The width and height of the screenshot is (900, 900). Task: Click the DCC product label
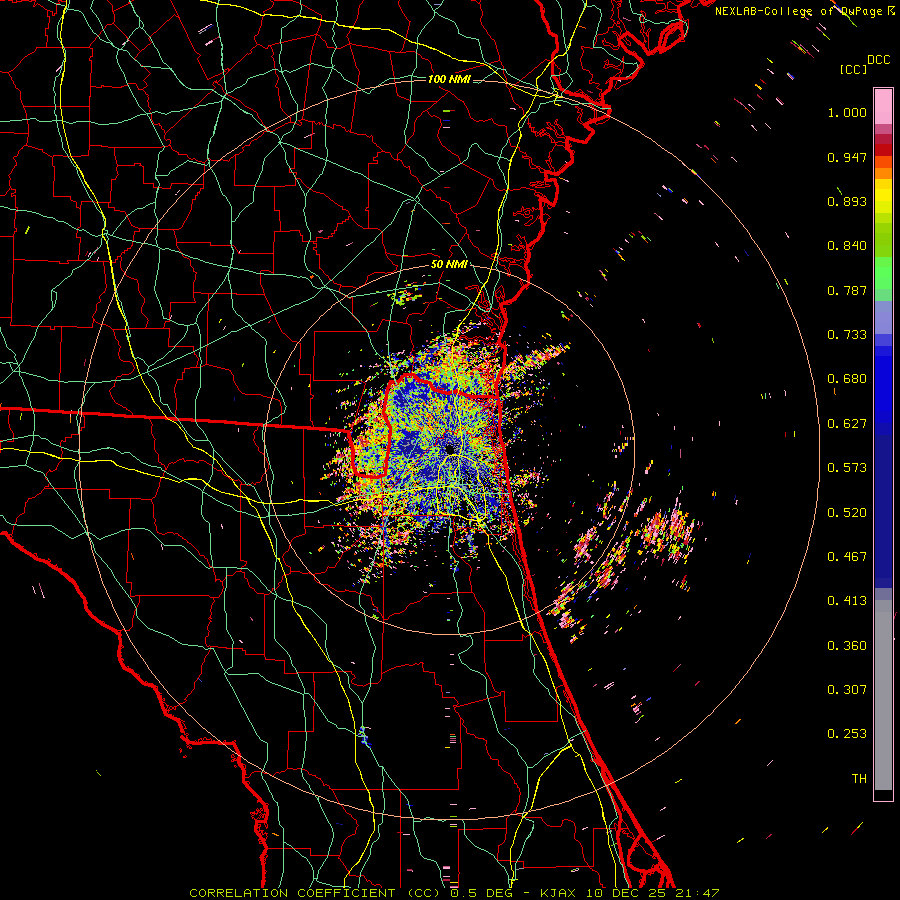coord(878,60)
